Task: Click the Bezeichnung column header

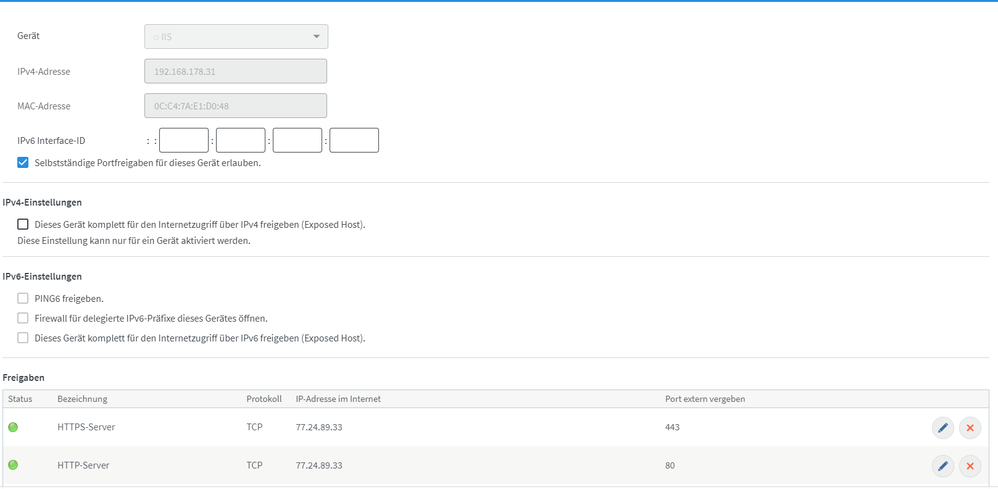Action: coord(82,399)
